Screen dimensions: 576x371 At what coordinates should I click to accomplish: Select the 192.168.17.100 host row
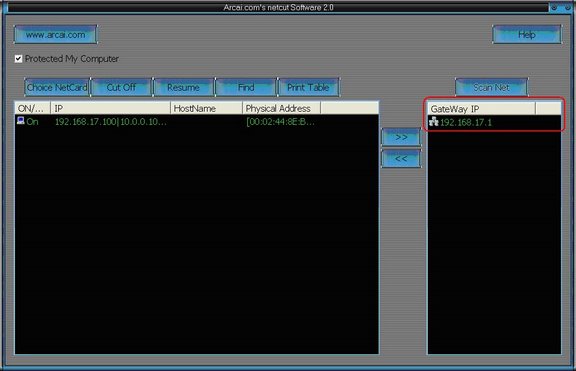tap(197, 121)
